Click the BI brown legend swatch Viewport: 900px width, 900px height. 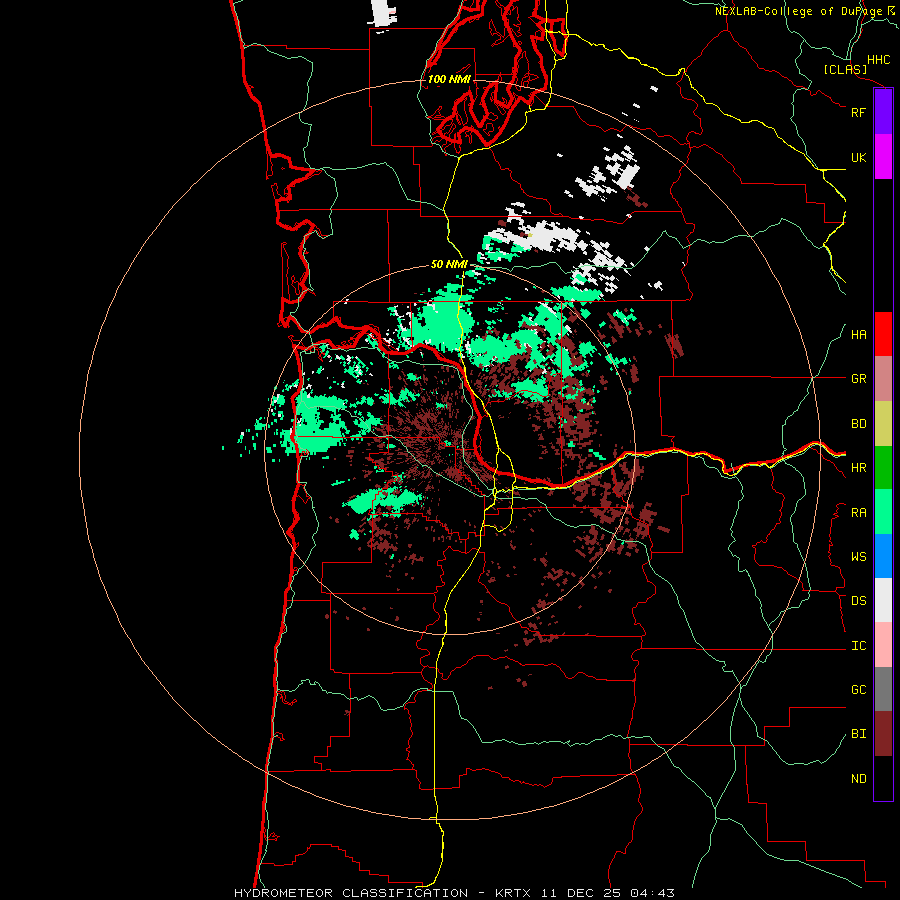pyautogui.click(x=883, y=734)
